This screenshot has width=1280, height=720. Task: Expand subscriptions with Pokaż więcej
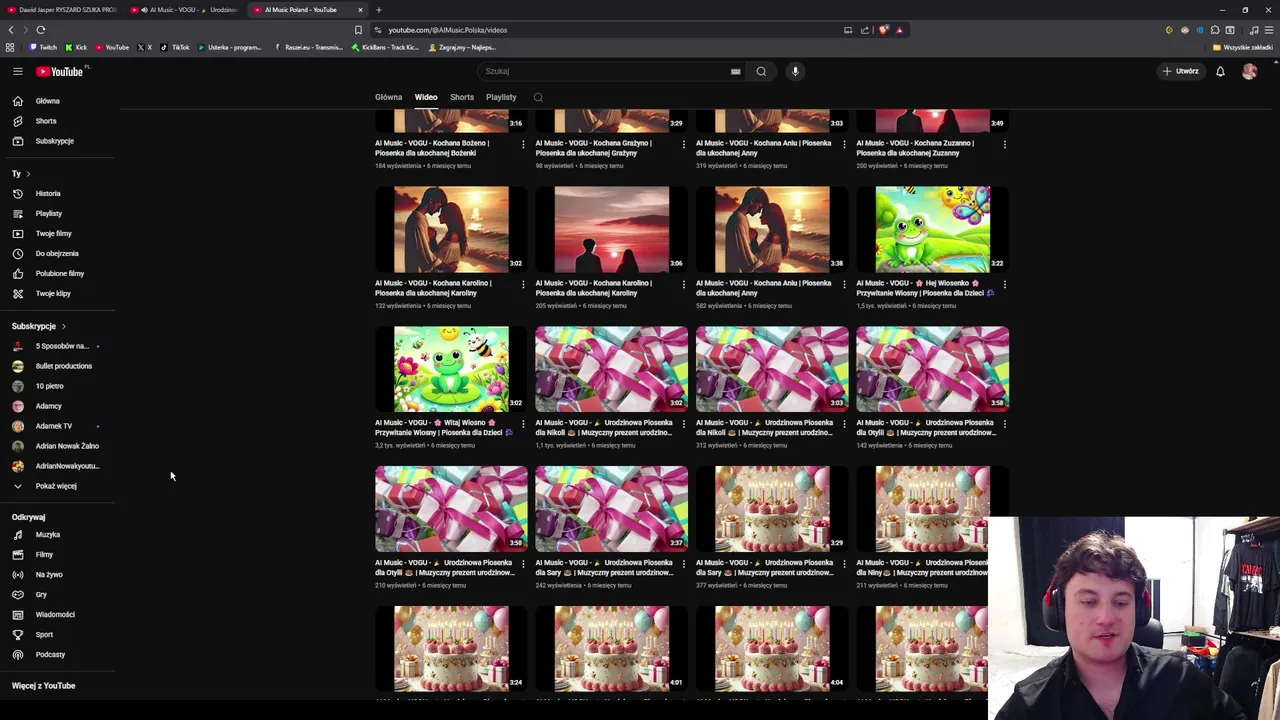point(60,486)
